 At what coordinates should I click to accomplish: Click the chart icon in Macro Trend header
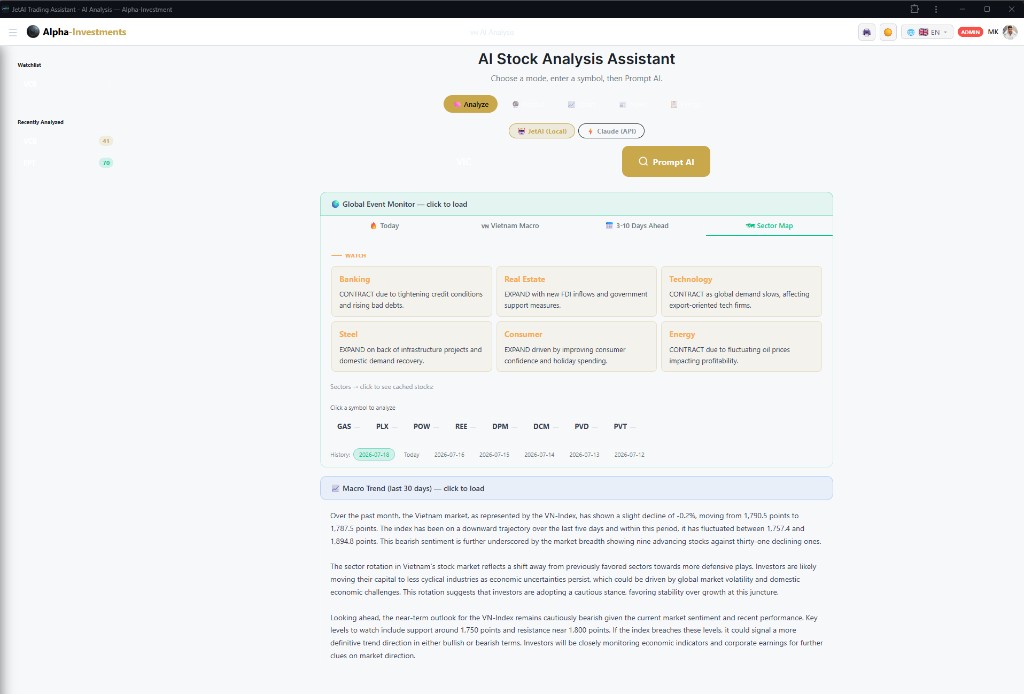pos(335,488)
